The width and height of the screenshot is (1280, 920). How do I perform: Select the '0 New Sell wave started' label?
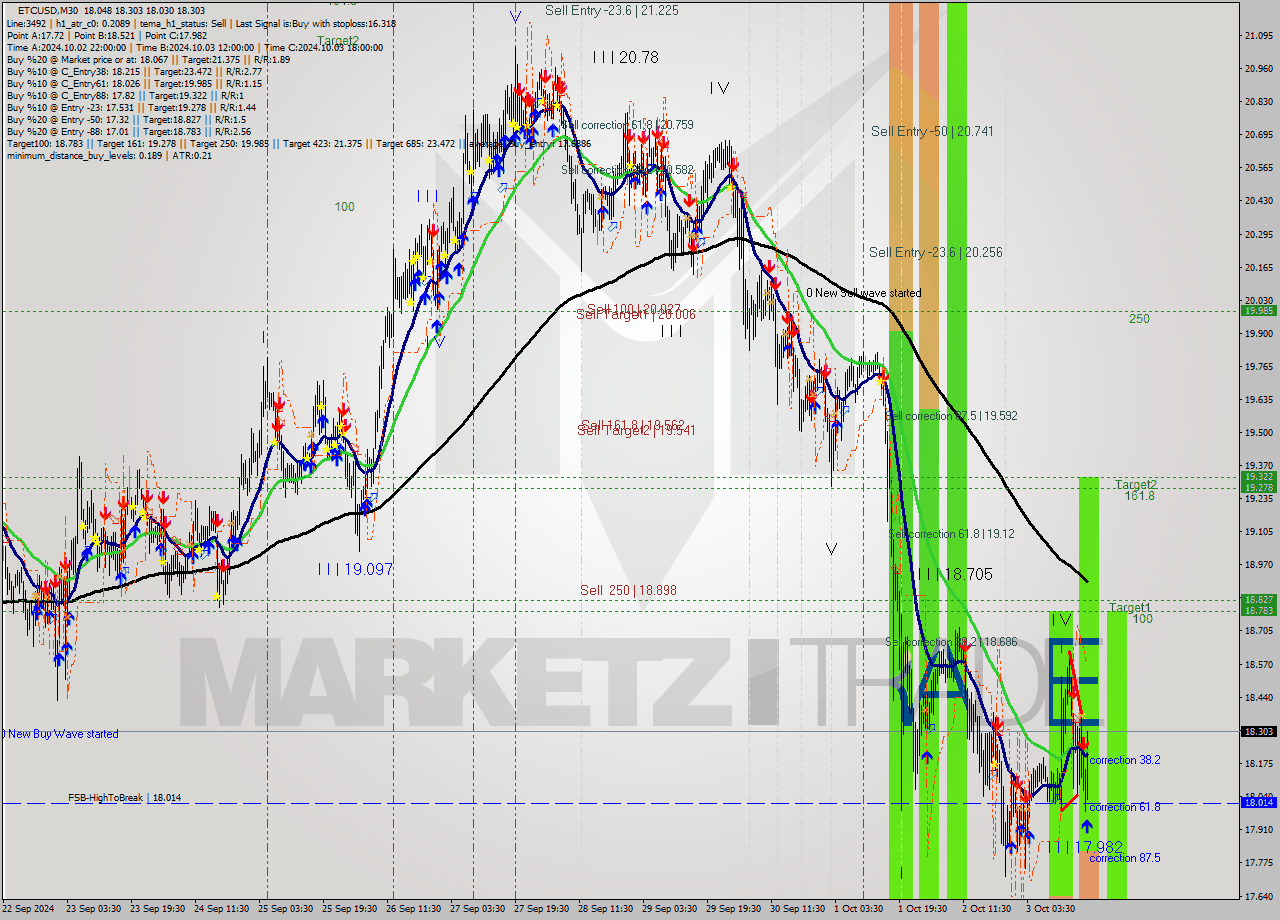pyautogui.click(x=864, y=293)
